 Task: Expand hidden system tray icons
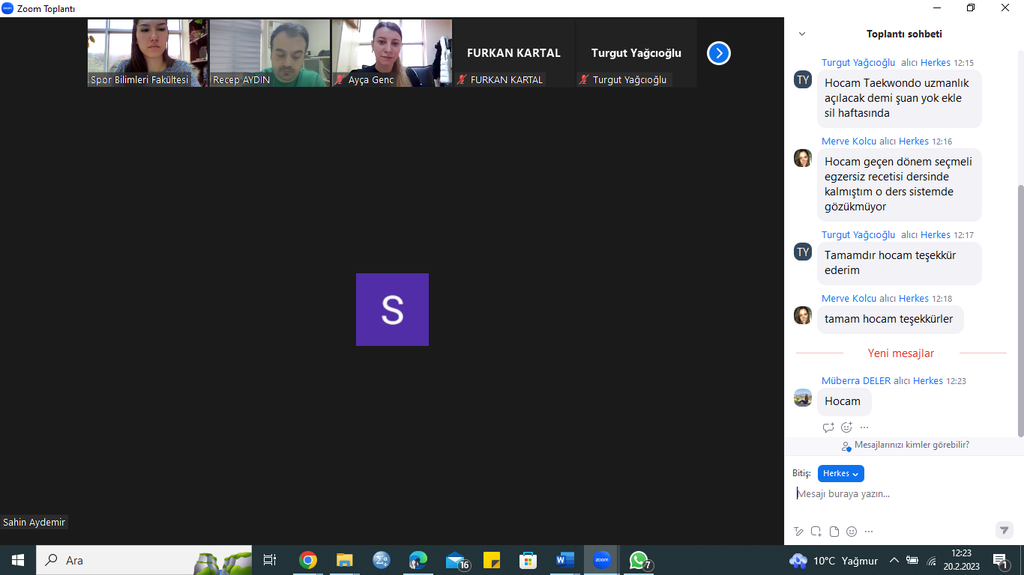click(x=894, y=560)
